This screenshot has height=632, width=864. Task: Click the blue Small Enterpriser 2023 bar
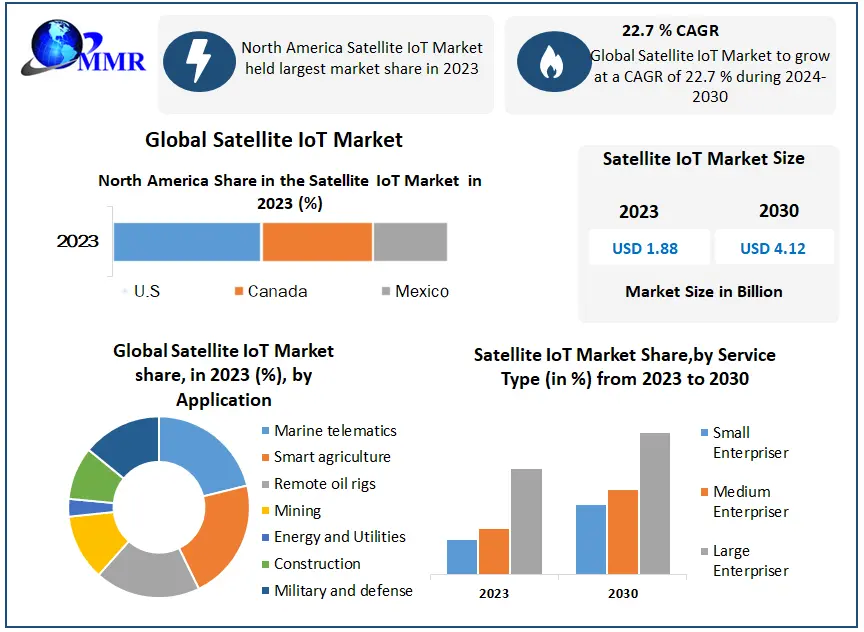(x=462, y=557)
